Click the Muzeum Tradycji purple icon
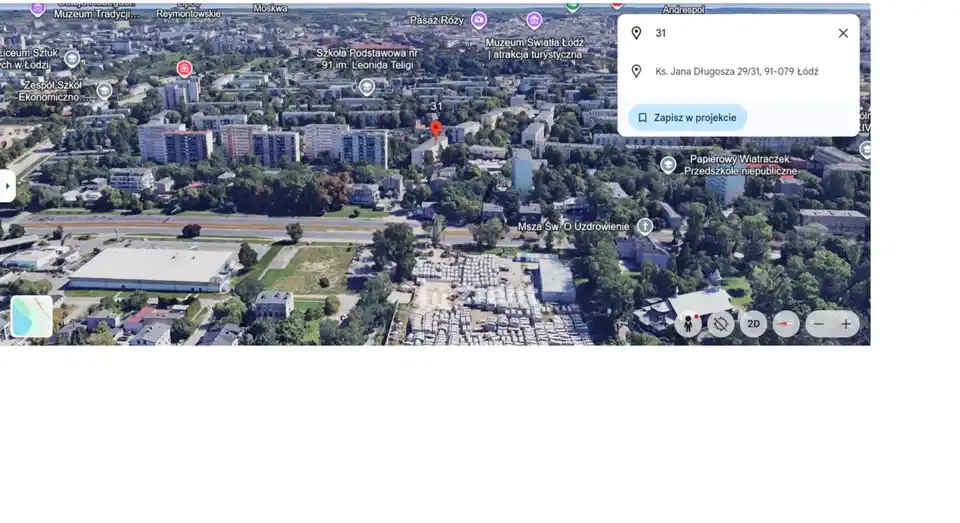 pos(37,9)
